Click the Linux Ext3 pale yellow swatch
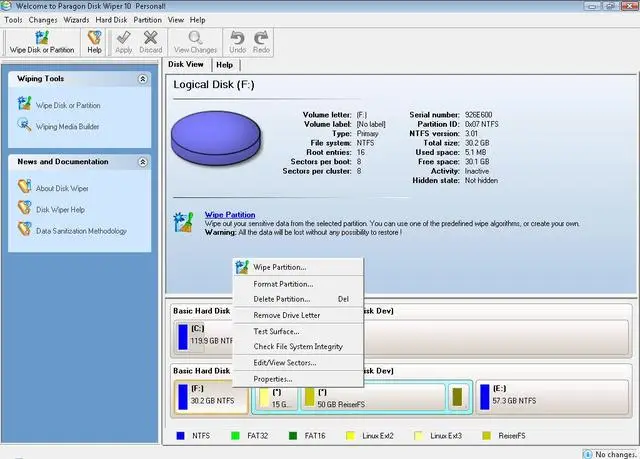Screen dimensions: 640x459 (x=418, y=436)
